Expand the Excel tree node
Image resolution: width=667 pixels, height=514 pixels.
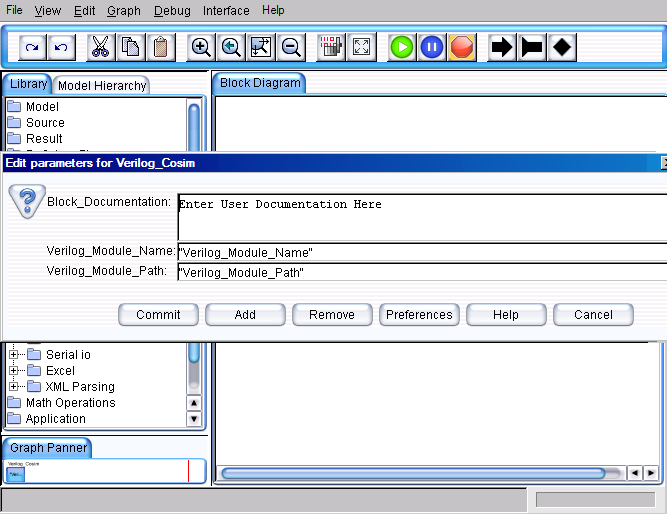[14, 371]
